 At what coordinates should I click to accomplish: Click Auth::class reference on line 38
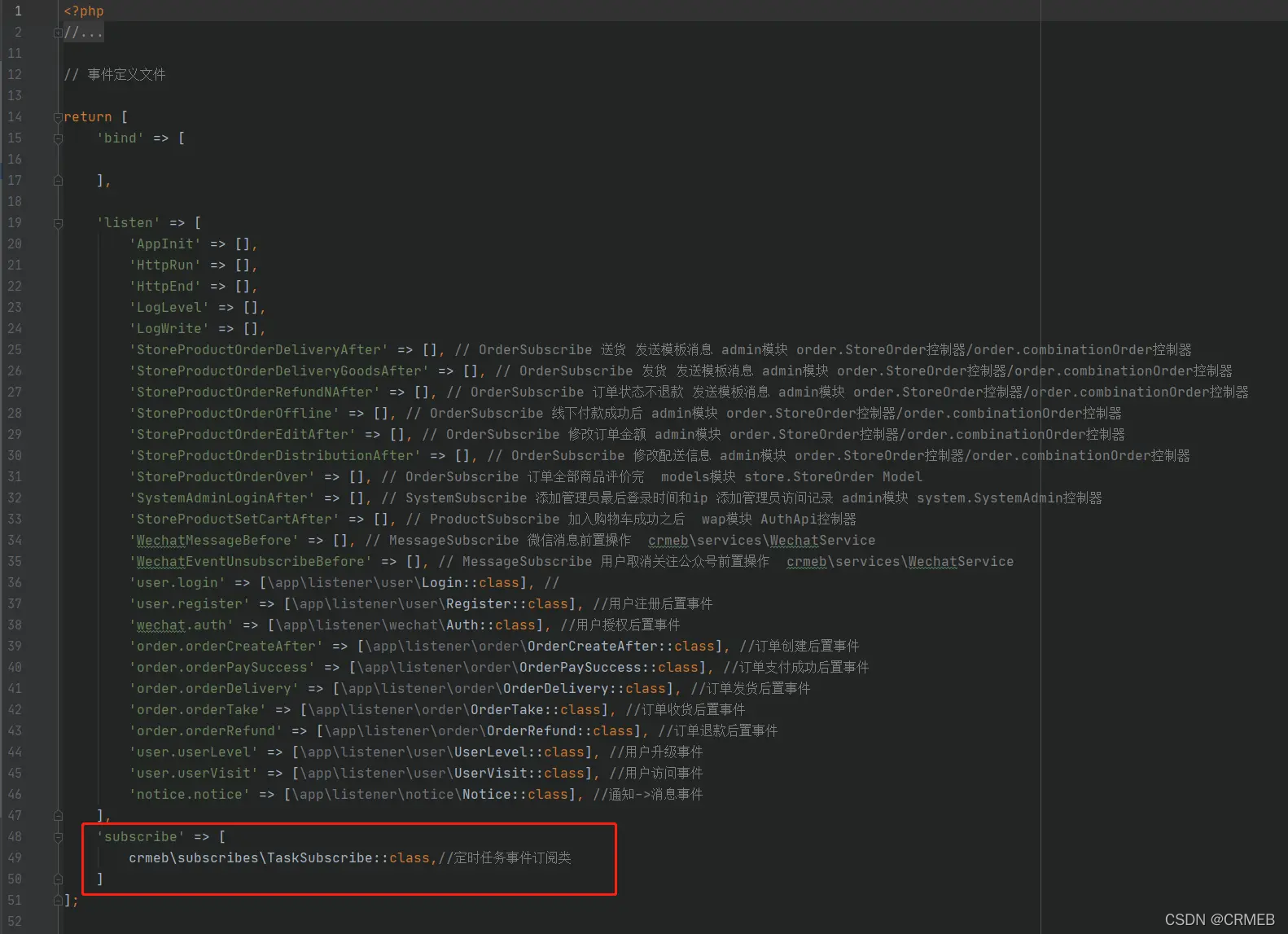(x=491, y=625)
